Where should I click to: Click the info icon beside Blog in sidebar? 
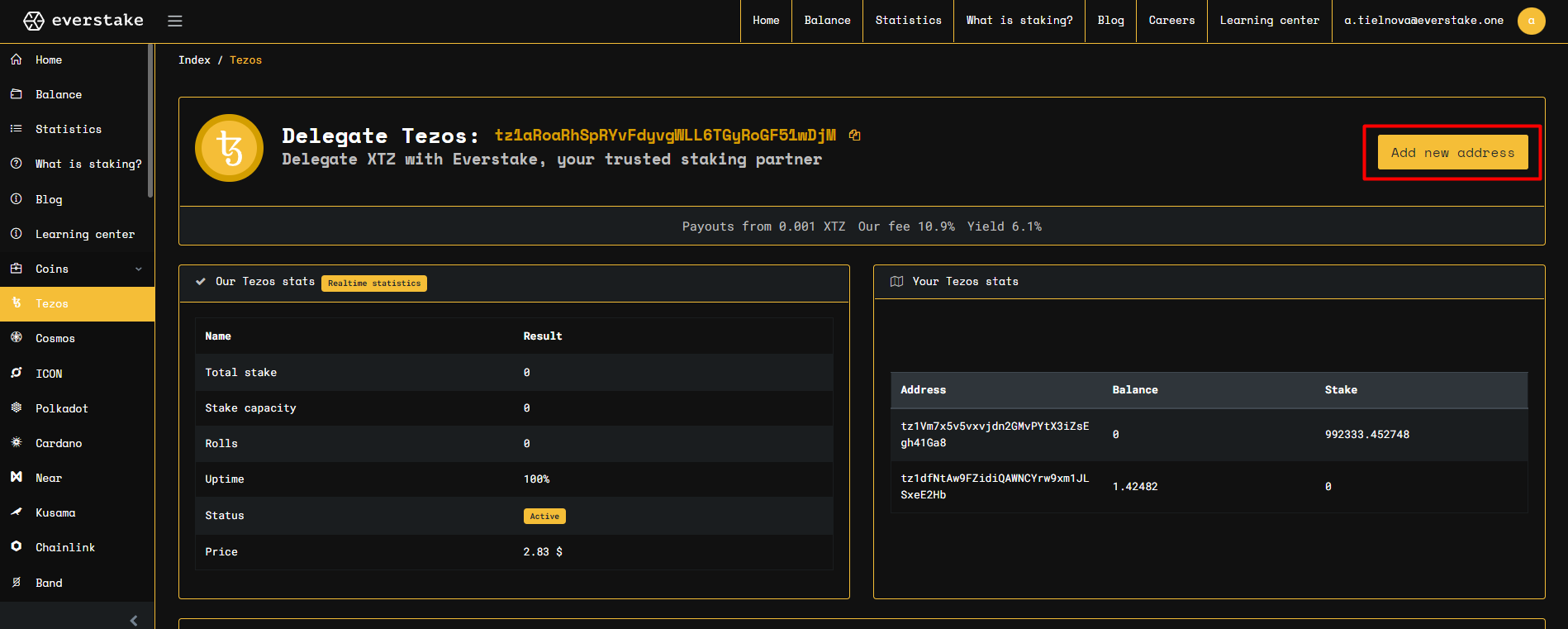16,199
